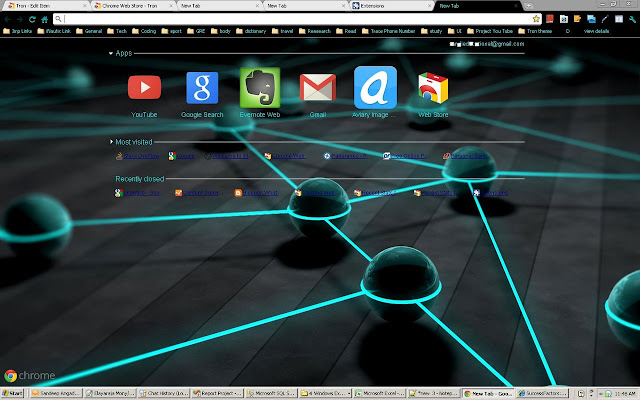Go back with the browser back arrow

click(7, 19)
